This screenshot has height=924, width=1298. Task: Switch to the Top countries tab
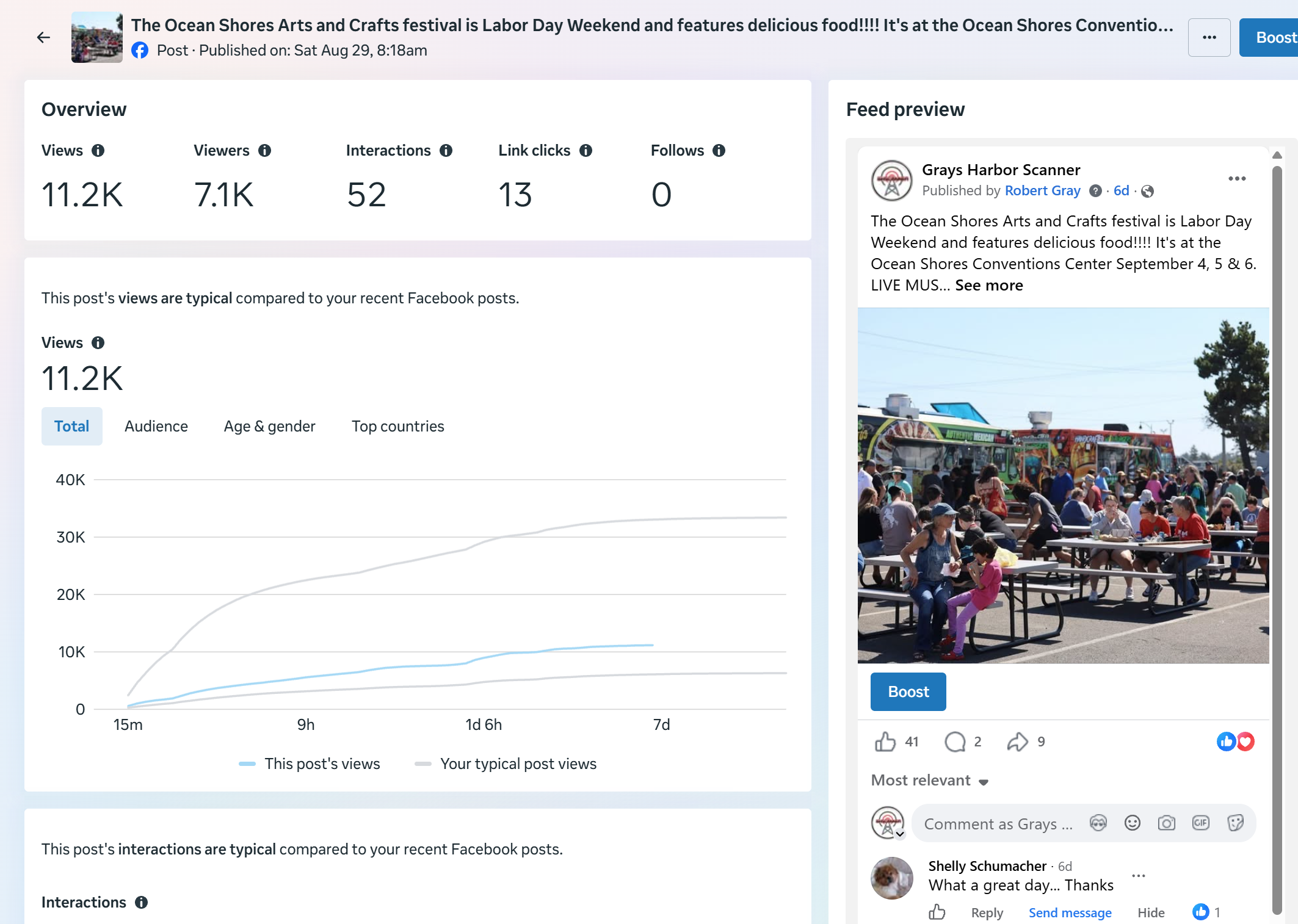click(398, 426)
